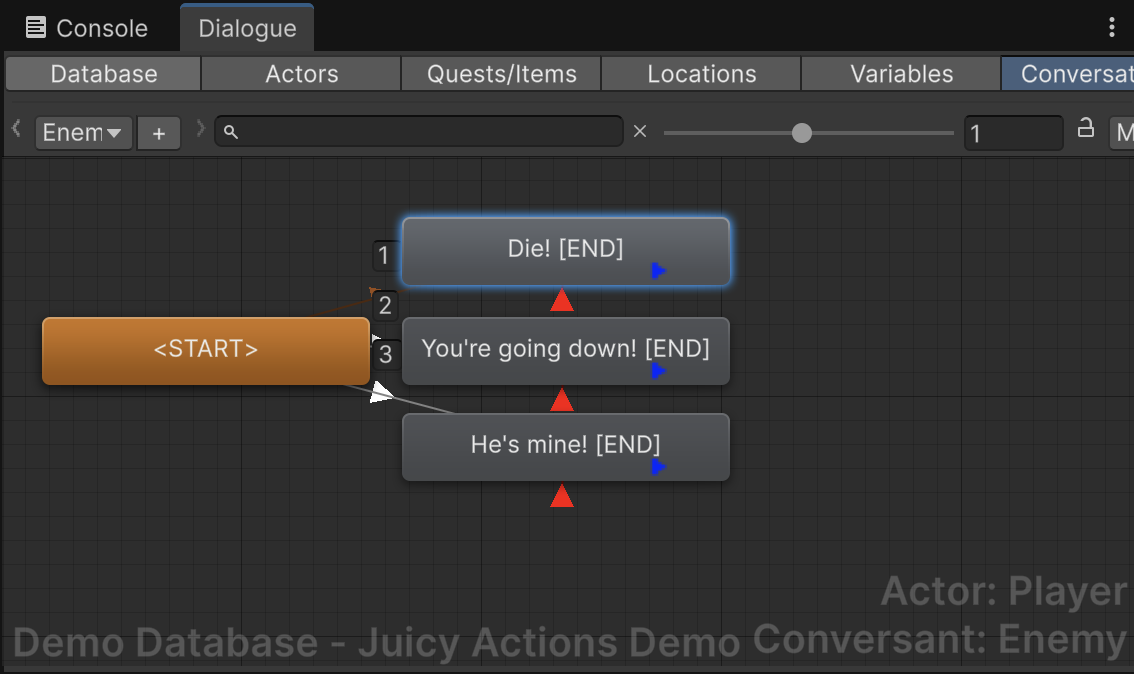
Task: Switch to the Console tab
Action: [x=87, y=28]
